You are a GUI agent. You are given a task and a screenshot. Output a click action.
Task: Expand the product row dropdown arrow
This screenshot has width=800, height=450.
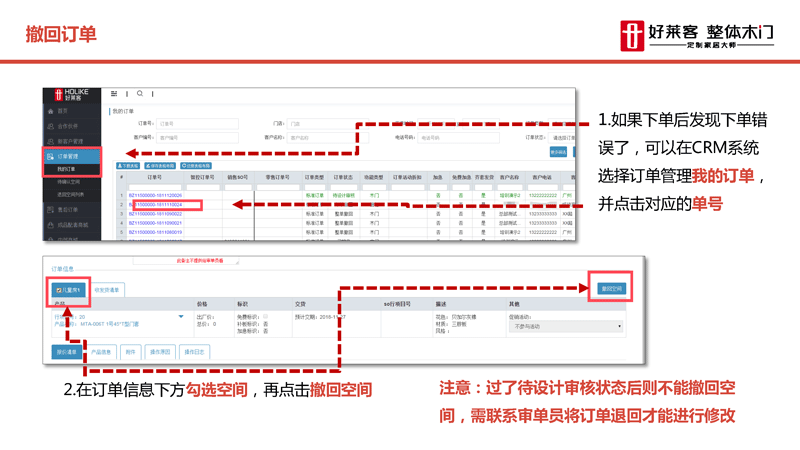[181, 317]
